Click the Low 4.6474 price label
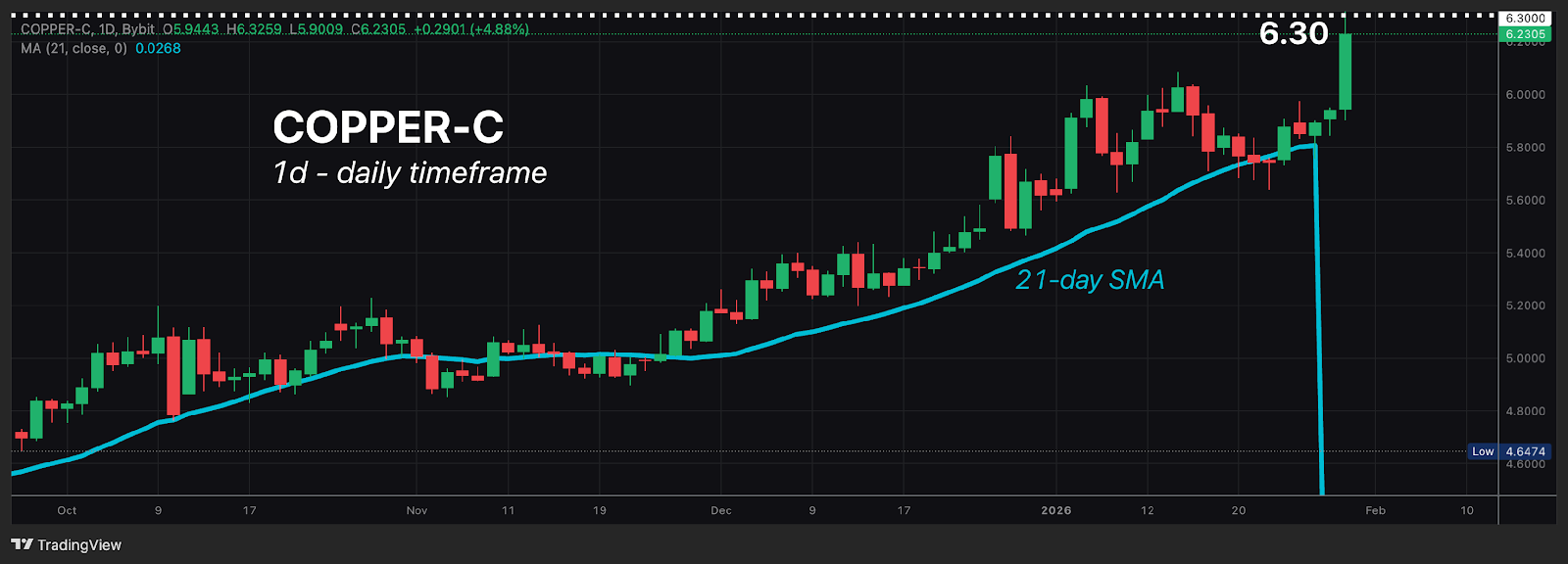The height and width of the screenshot is (564, 1568). 1508,451
